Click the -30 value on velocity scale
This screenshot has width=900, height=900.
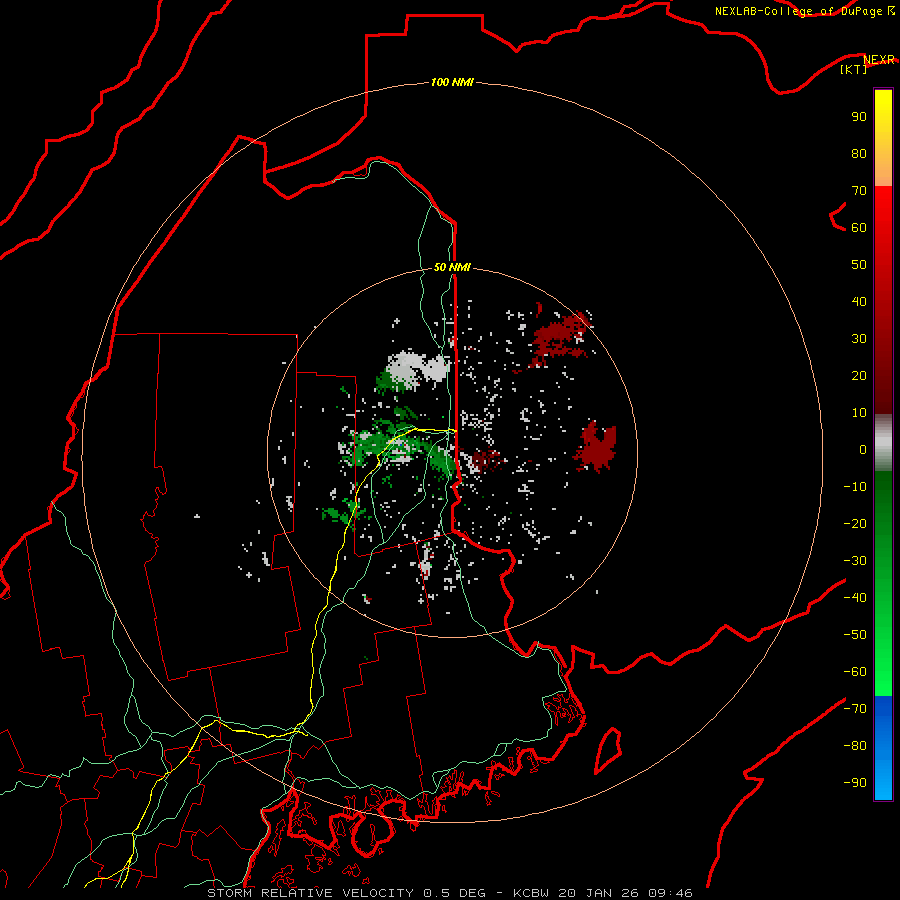pos(855,561)
